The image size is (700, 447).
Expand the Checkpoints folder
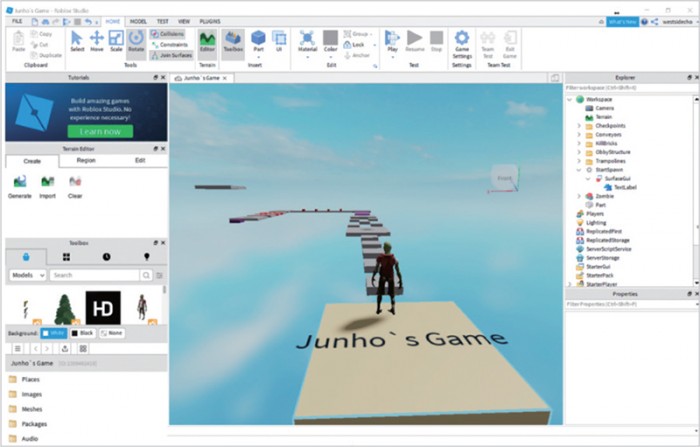click(579, 126)
